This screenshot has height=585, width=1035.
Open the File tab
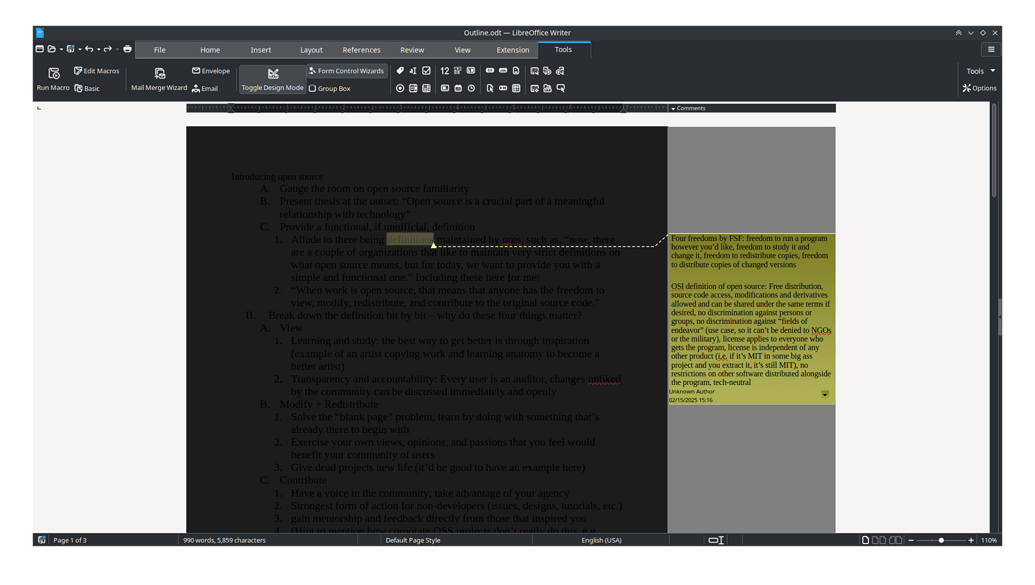(x=160, y=50)
